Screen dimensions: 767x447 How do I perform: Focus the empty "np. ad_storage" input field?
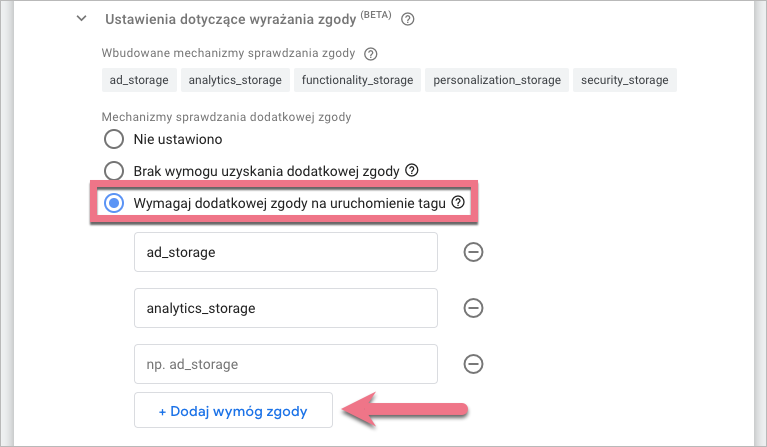[286, 364]
